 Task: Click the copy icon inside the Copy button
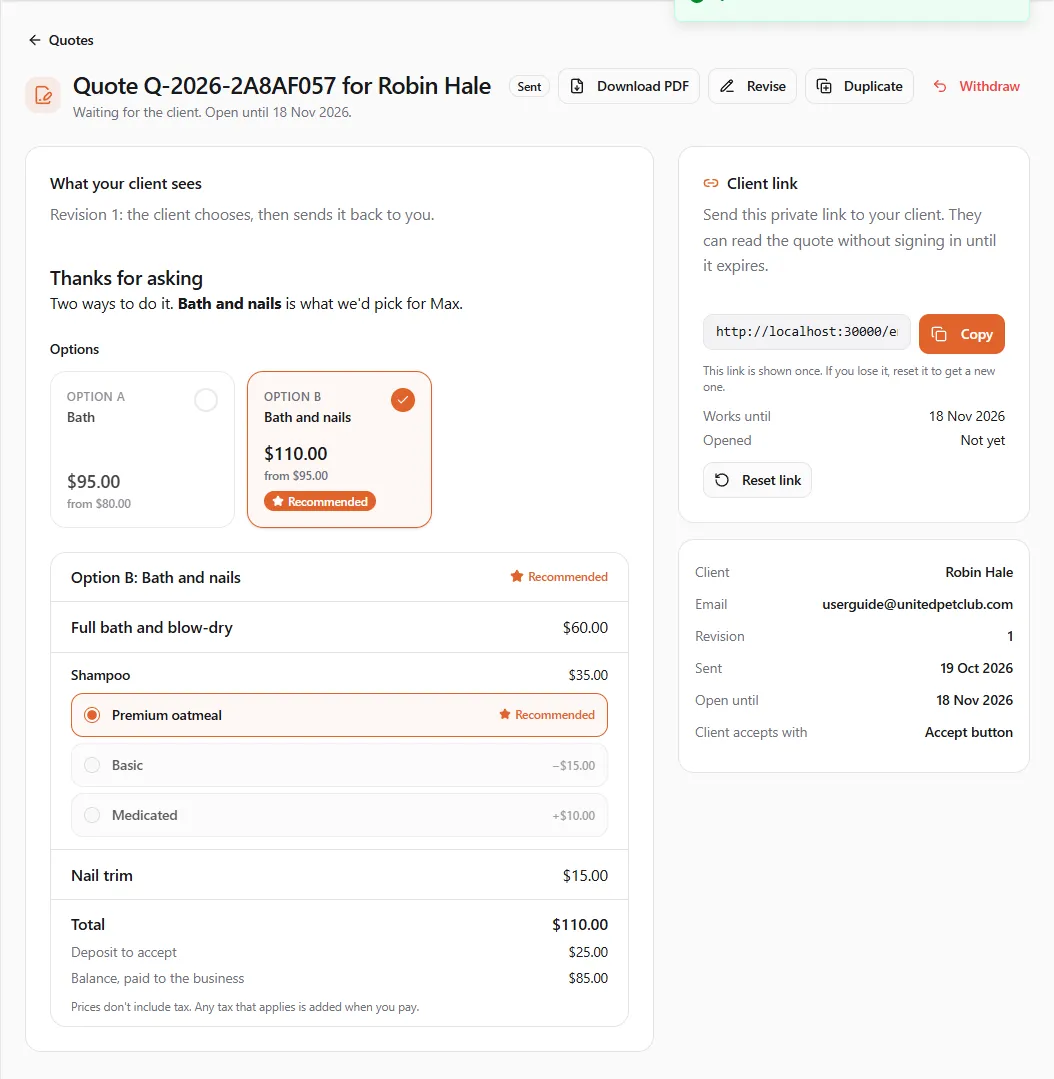click(939, 334)
